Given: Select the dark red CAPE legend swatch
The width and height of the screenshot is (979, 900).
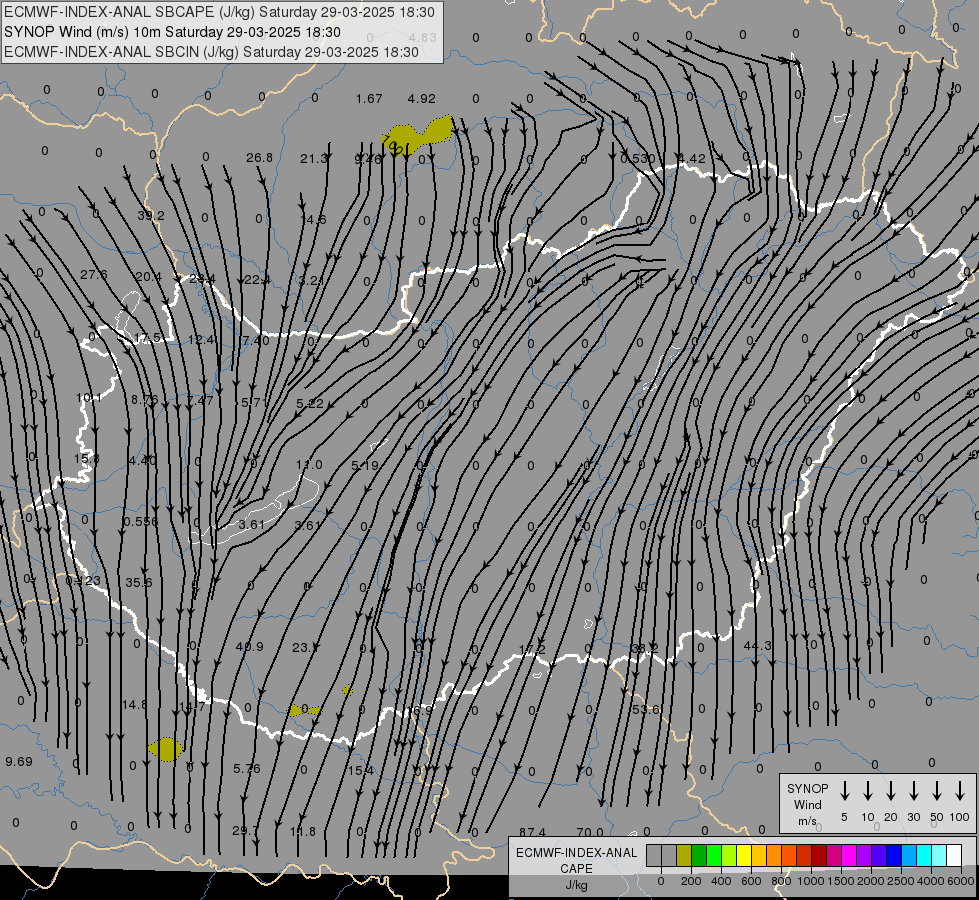Looking at the screenshot, I should click(819, 855).
